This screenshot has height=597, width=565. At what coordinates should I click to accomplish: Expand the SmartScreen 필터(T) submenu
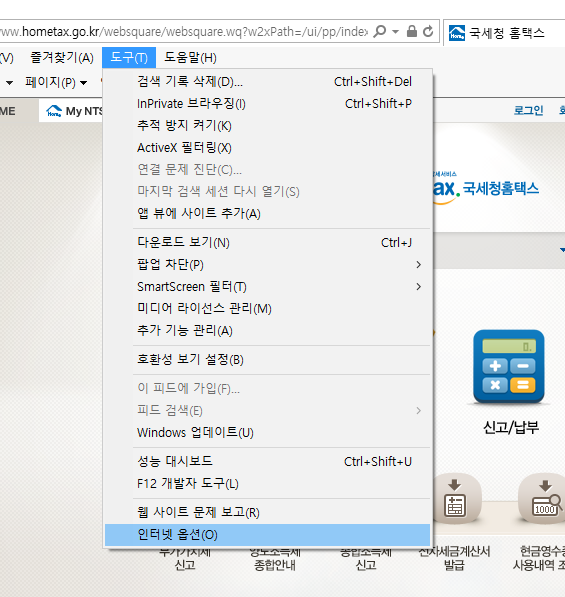268,287
